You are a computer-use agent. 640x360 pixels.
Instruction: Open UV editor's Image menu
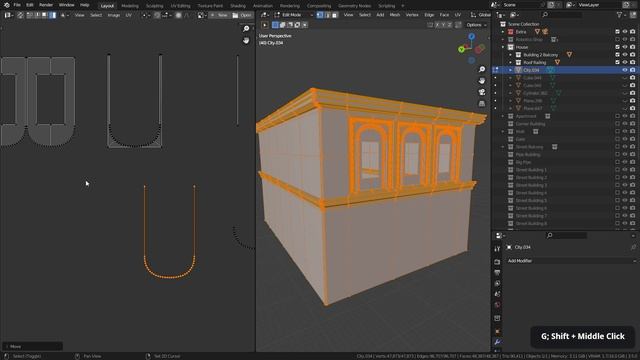click(x=113, y=15)
